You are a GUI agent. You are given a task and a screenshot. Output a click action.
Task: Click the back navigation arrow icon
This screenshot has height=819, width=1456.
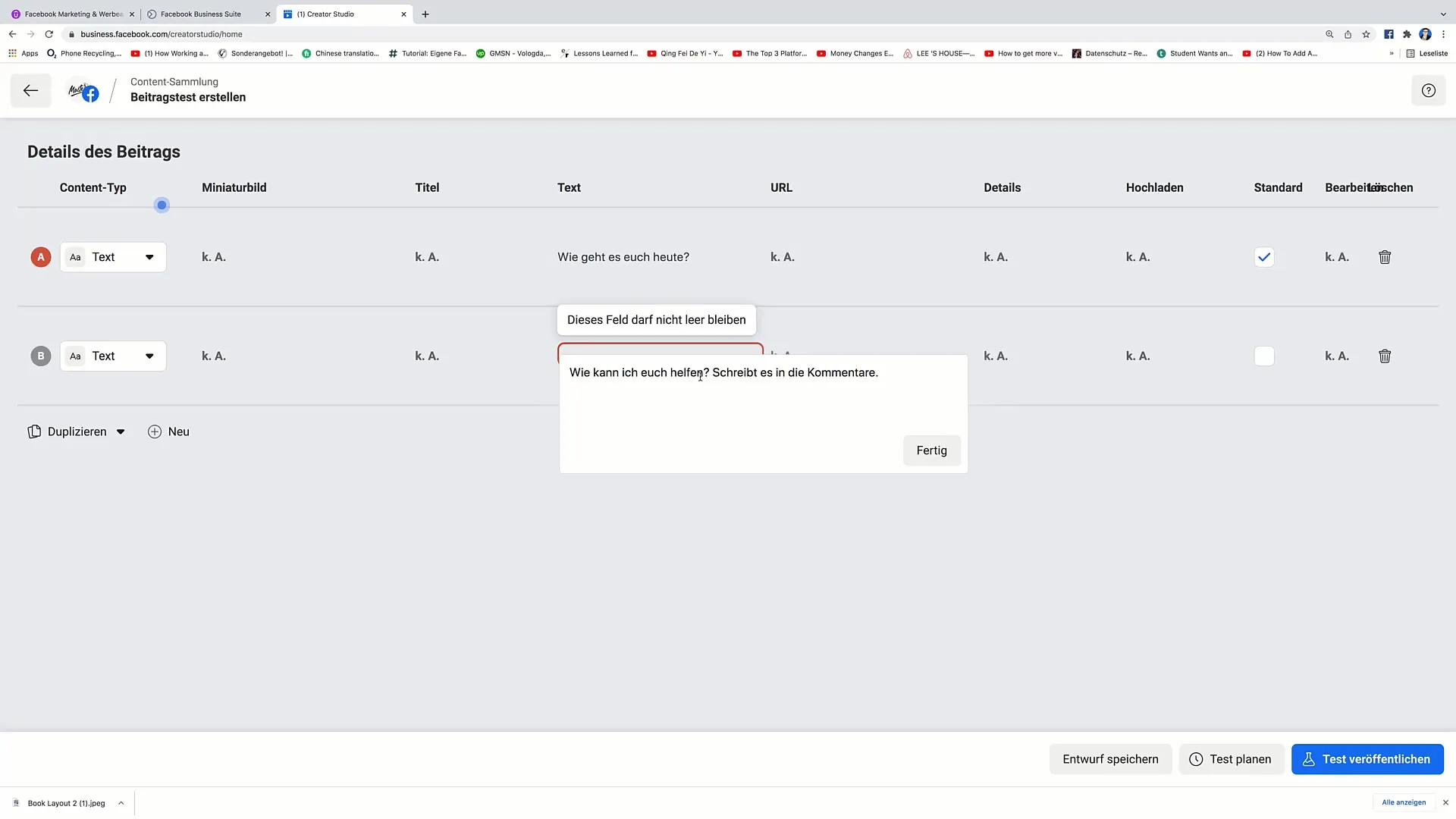pyautogui.click(x=30, y=90)
